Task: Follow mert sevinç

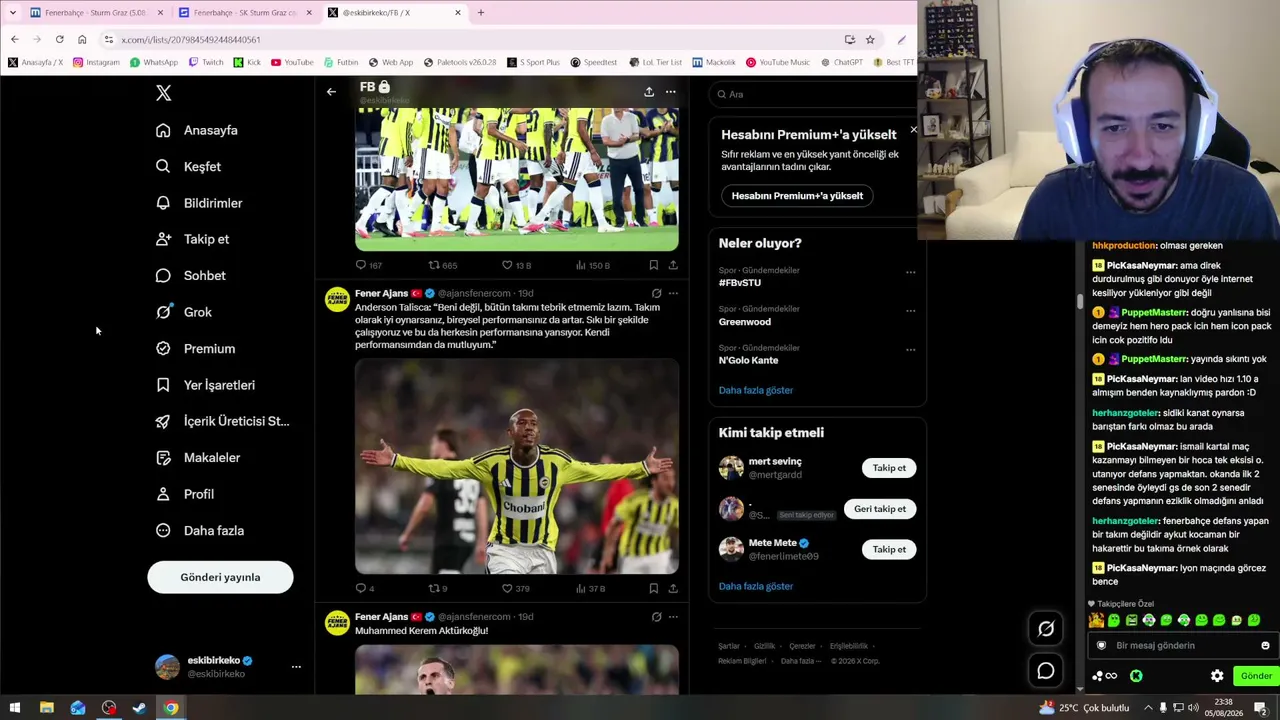Action: [889, 468]
